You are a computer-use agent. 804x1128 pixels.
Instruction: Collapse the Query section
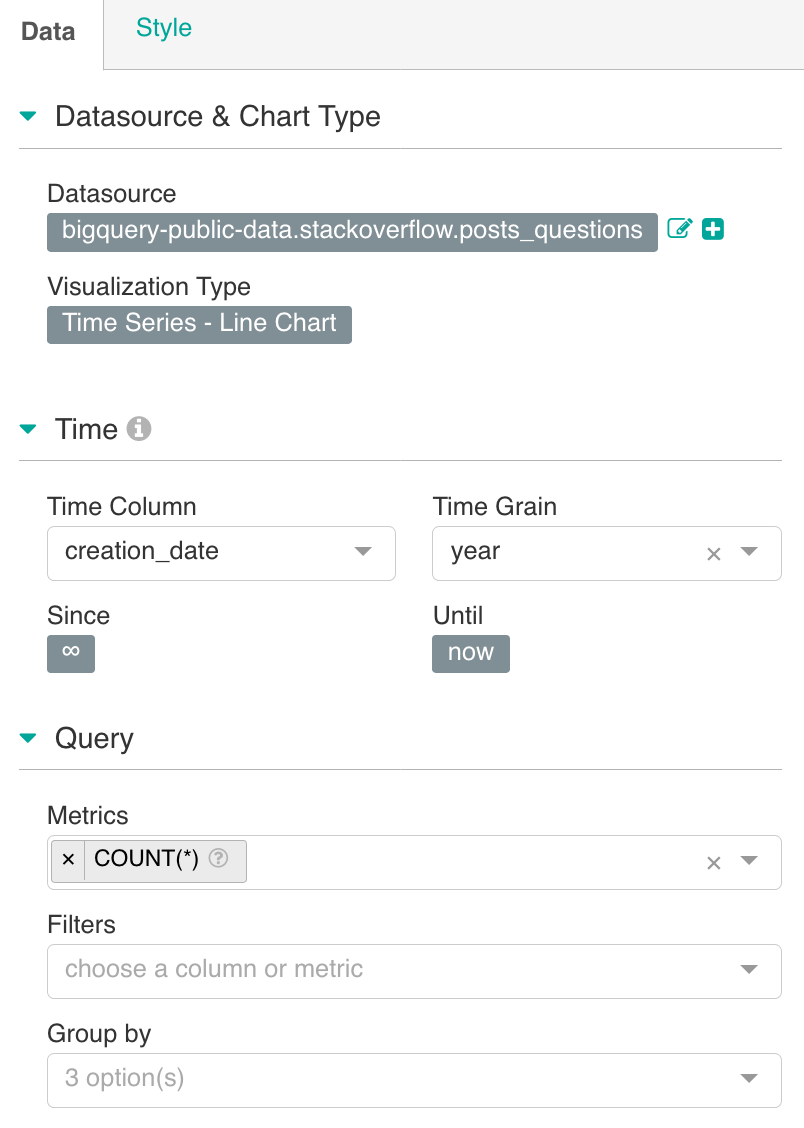29,739
